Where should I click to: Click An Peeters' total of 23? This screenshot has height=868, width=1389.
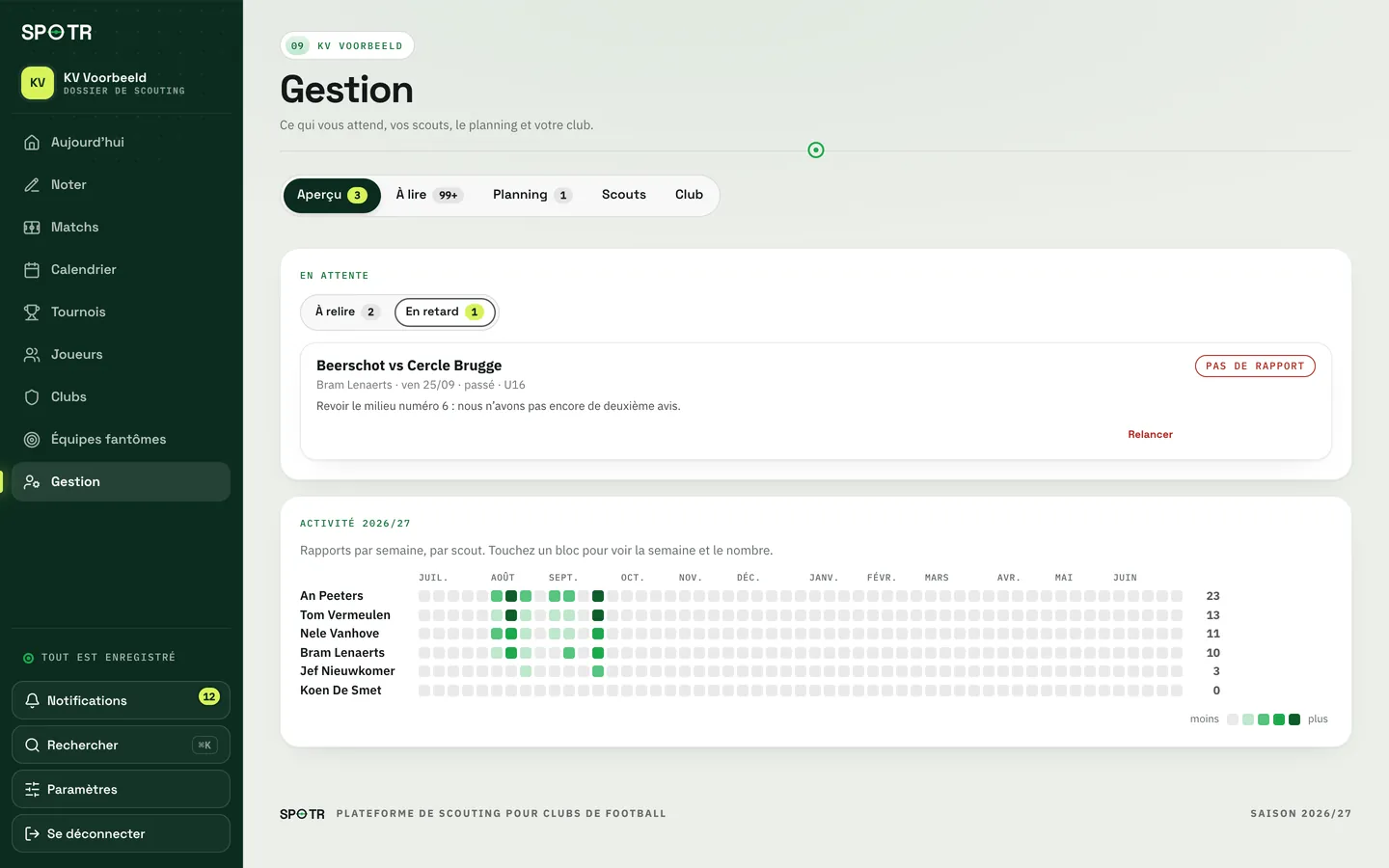[1212, 596]
